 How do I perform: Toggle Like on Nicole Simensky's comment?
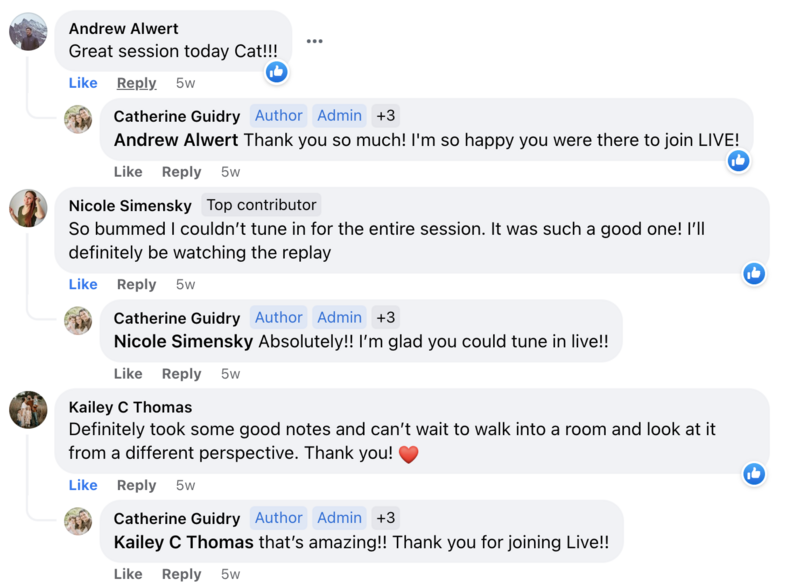point(83,284)
